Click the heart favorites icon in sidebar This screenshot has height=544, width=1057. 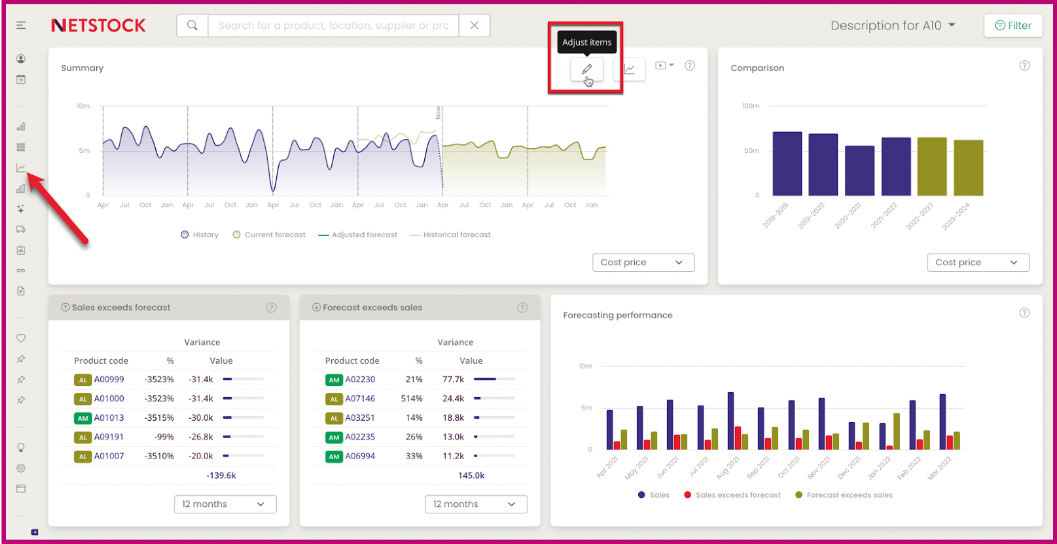(21, 338)
